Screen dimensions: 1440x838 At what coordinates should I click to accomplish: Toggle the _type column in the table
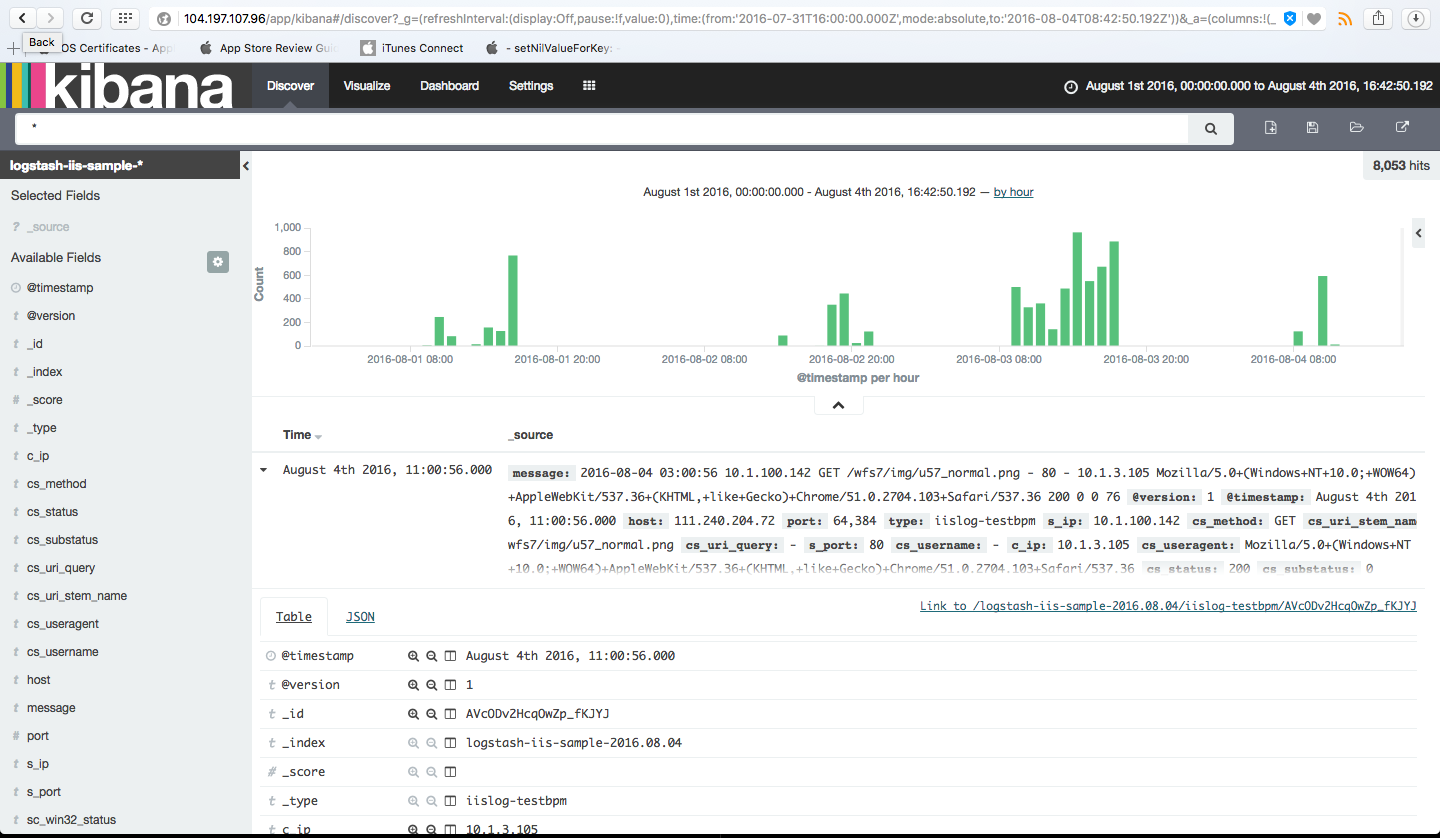450,802
